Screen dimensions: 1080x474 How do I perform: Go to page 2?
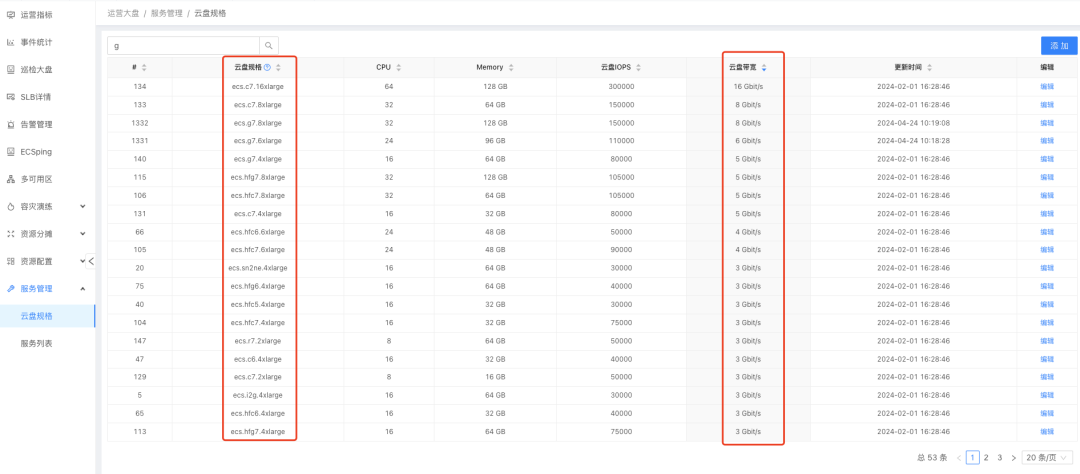pyautogui.click(x=986, y=457)
